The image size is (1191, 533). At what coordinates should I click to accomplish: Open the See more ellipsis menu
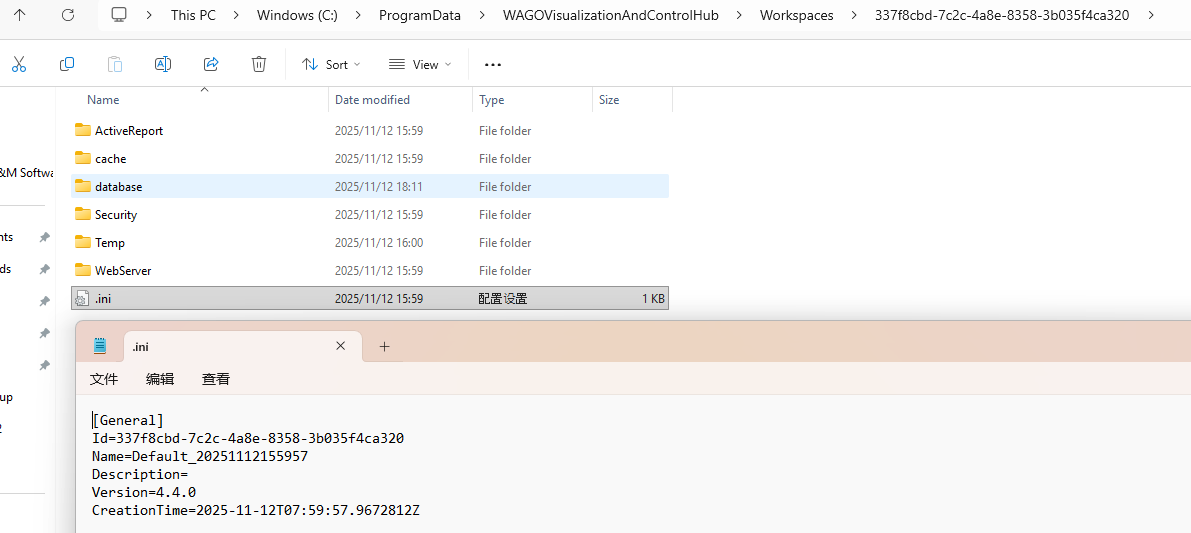(x=492, y=64)
